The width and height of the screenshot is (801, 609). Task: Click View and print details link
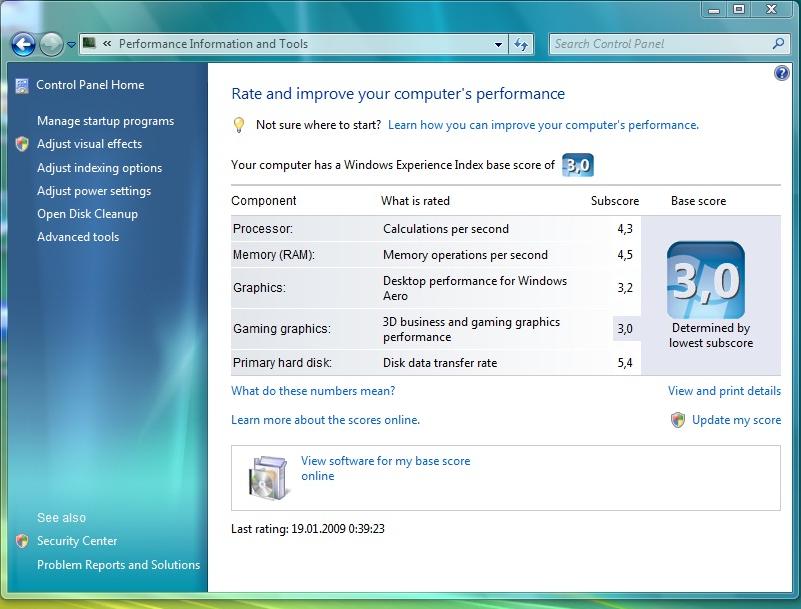coord(724,391)
